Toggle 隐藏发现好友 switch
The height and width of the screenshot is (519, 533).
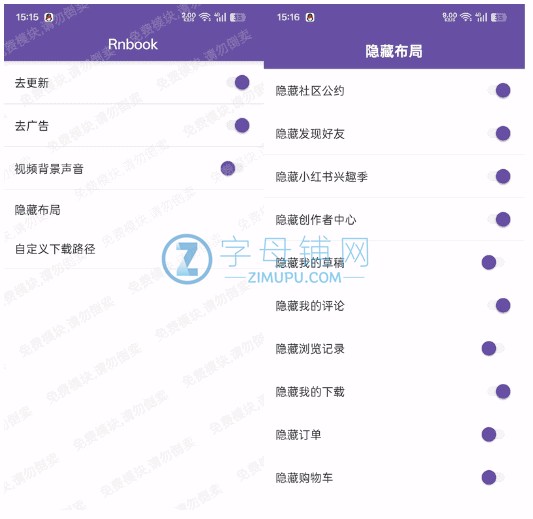(499, 134)
